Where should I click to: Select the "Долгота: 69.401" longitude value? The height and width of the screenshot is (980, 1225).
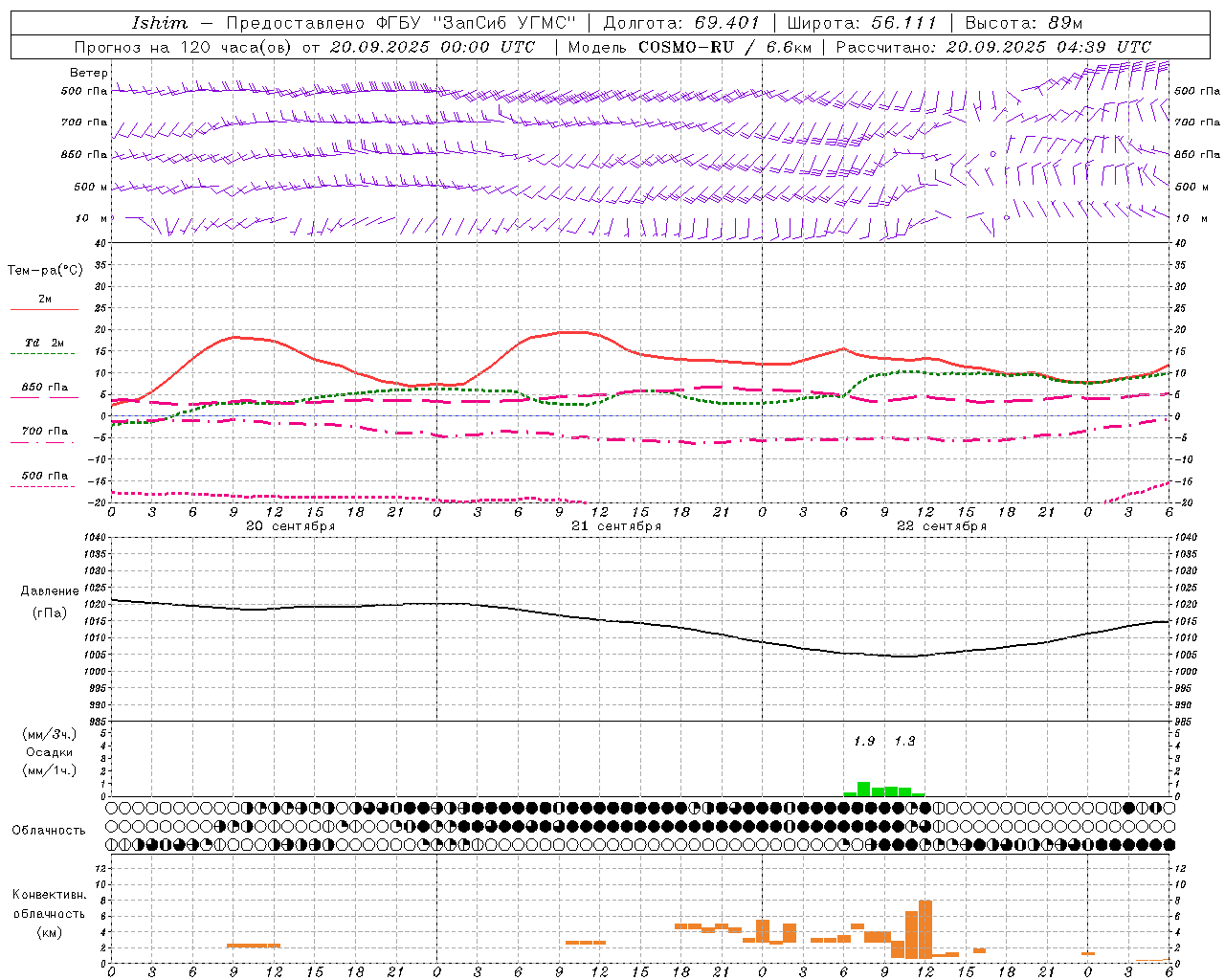pos(681,23)
